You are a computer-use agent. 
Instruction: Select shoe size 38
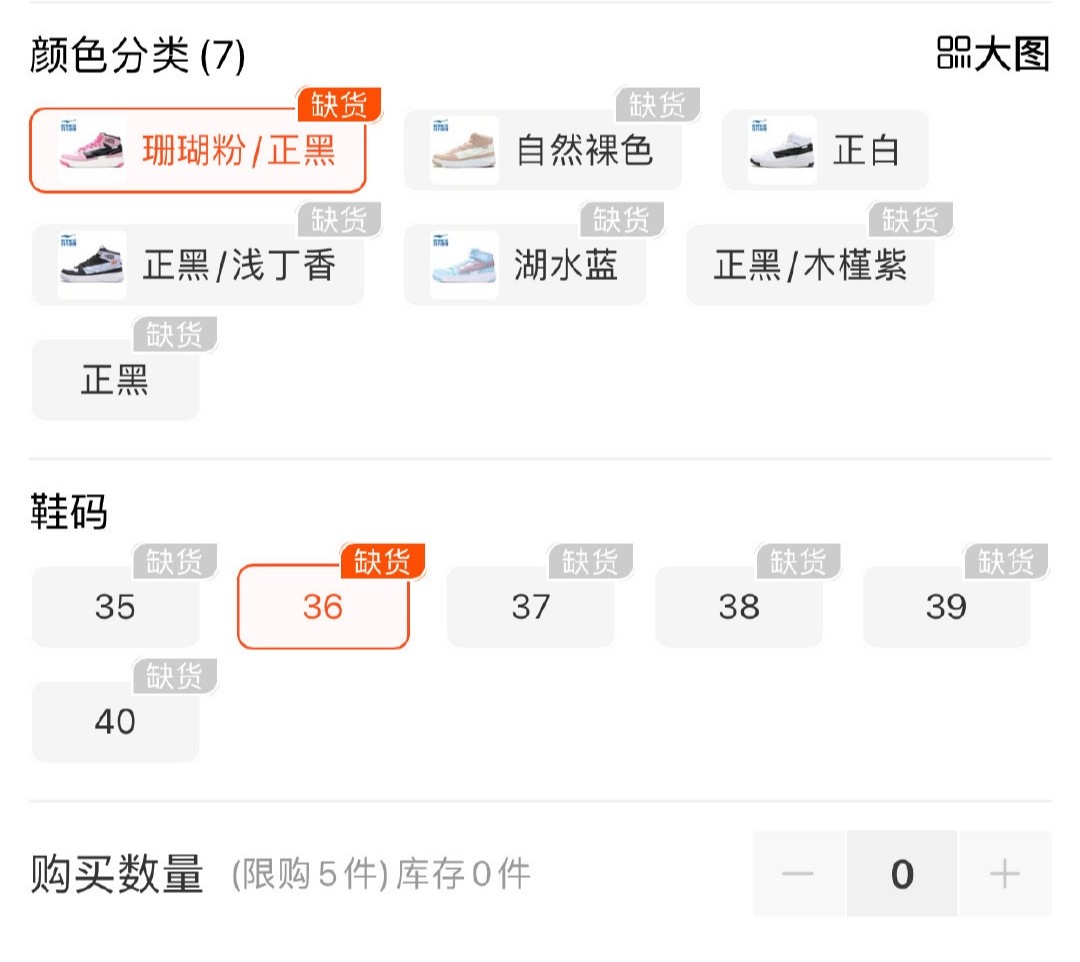pyautogui.click(x=738, y=605)
